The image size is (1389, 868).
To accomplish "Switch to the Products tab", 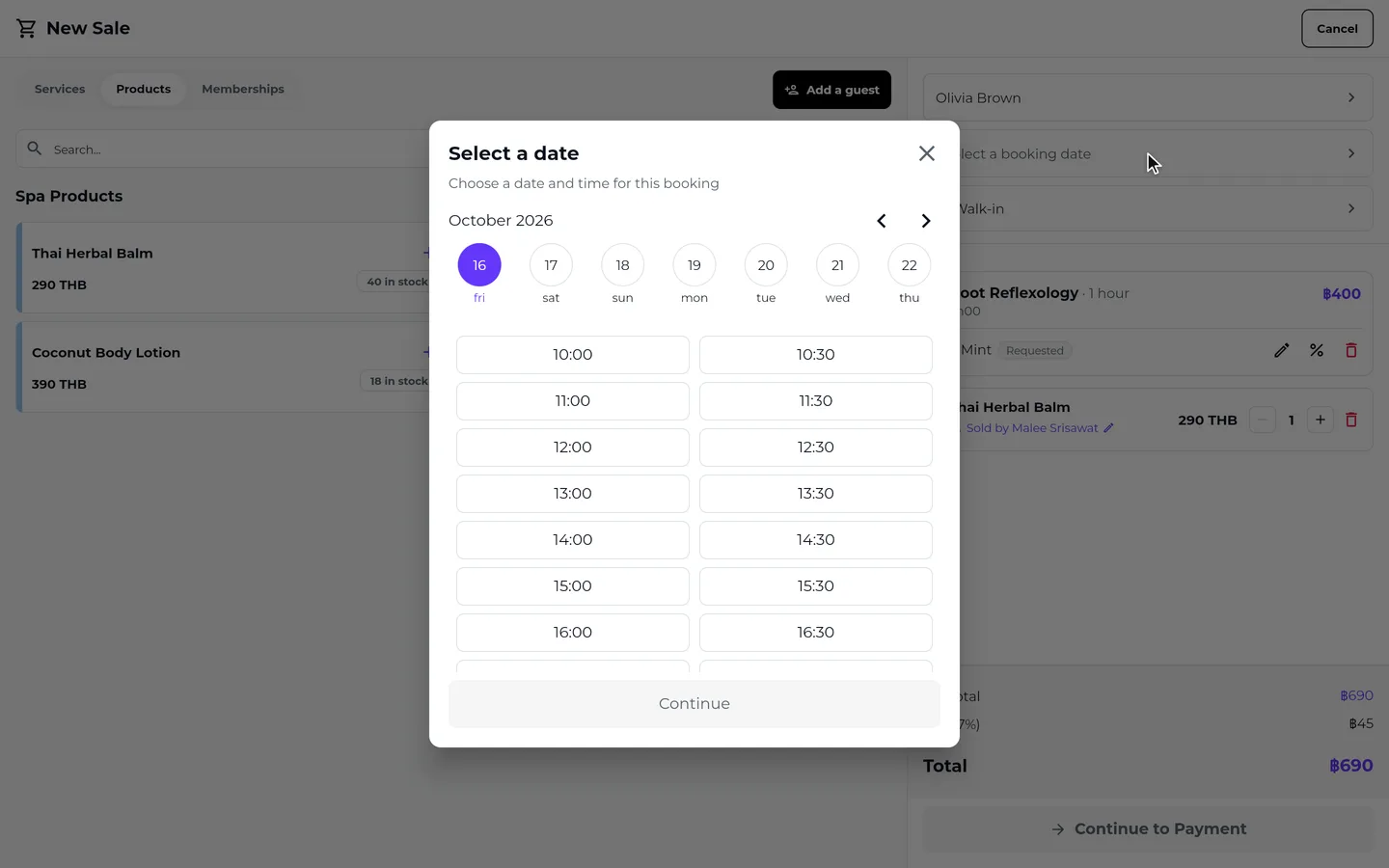I will (144, 89).
